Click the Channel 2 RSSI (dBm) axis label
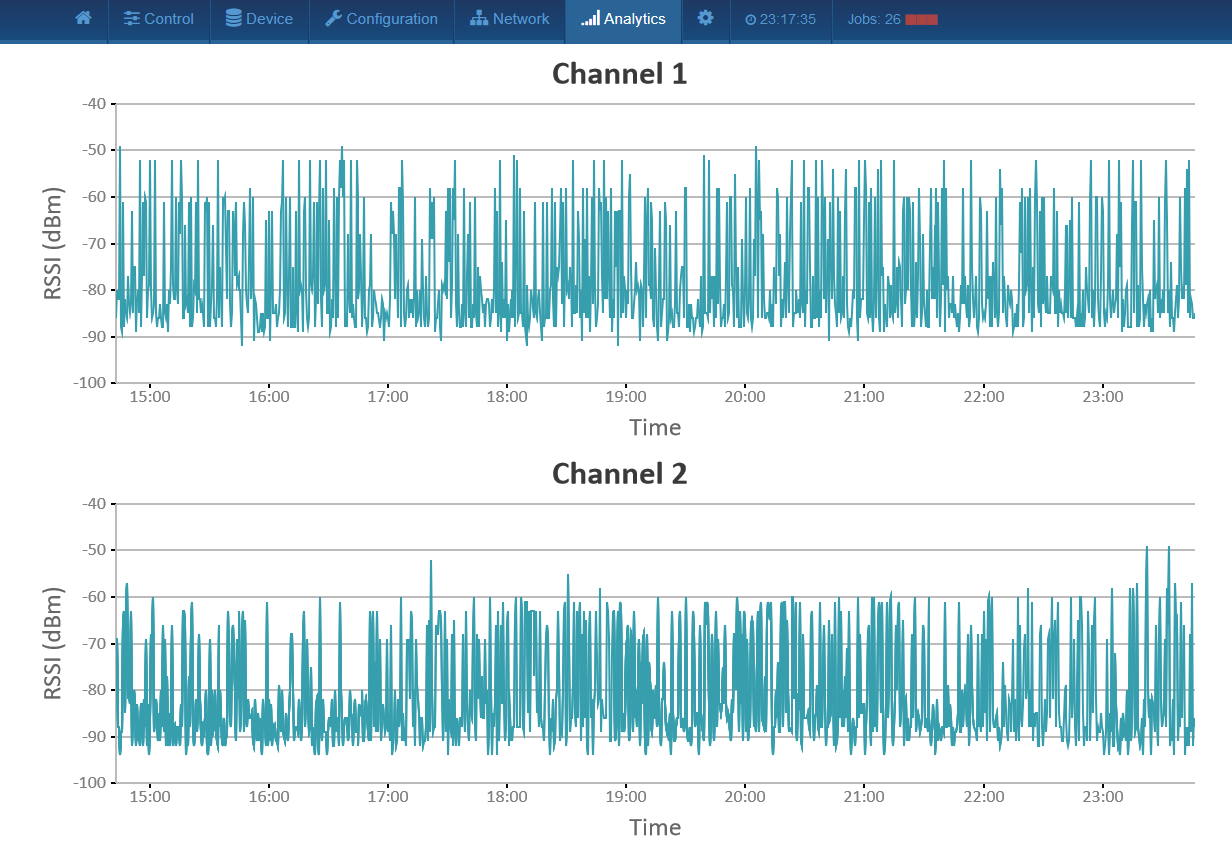The width and height of the screenshot is (1232, 855). [53, 643]
